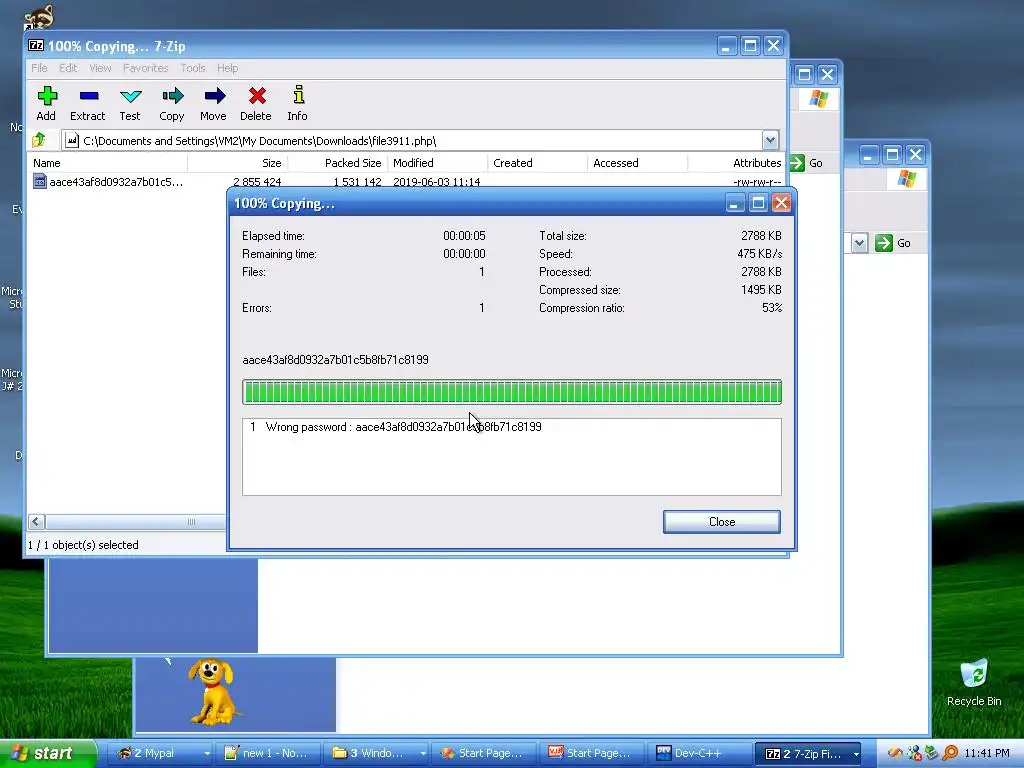Open the new 1 Notepad taskbar button
This screenshot has height=768, width=1024.
point(268,753)
